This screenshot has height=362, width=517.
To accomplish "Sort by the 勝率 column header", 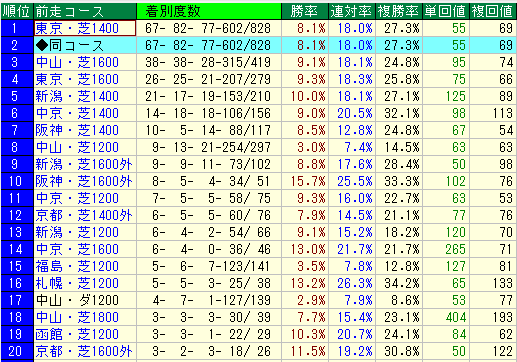I will tap(305, 11).
